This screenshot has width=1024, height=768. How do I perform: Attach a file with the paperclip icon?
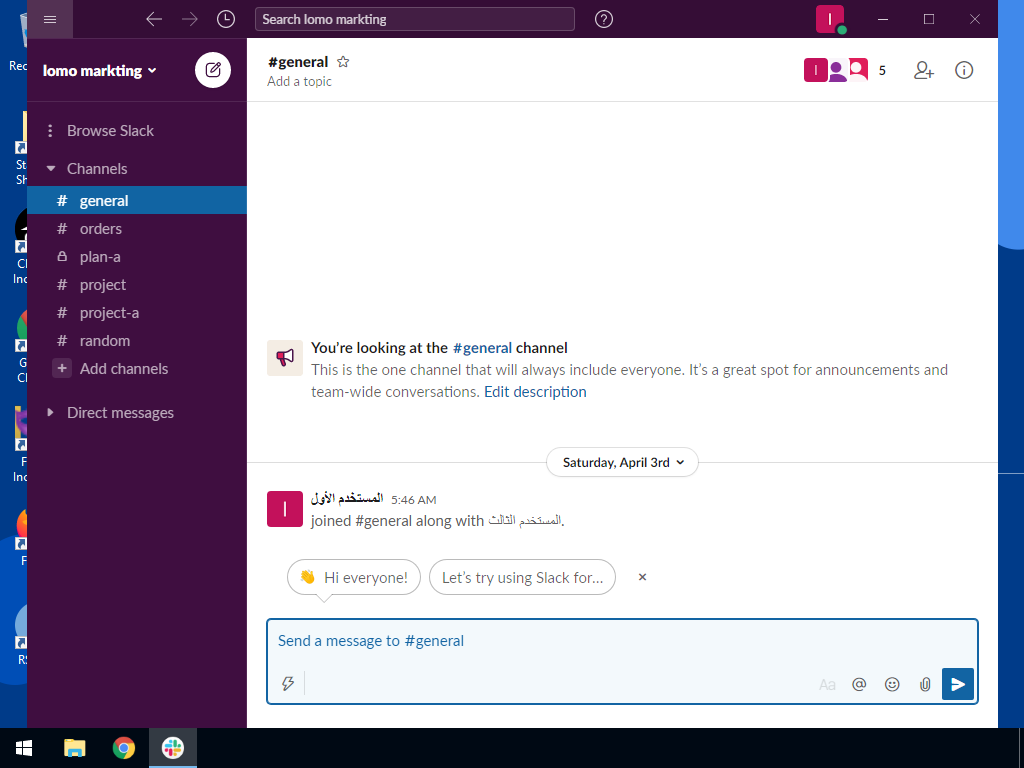pos(925,684)
